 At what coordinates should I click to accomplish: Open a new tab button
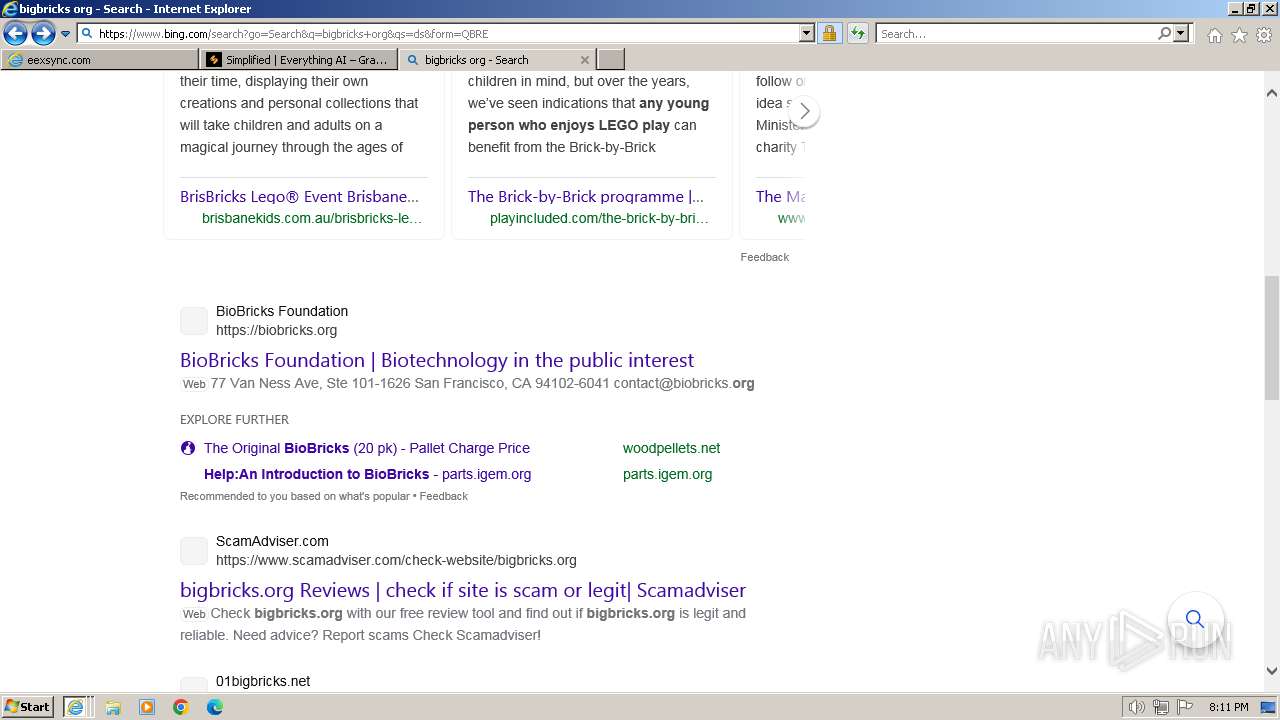coord(610,60)
